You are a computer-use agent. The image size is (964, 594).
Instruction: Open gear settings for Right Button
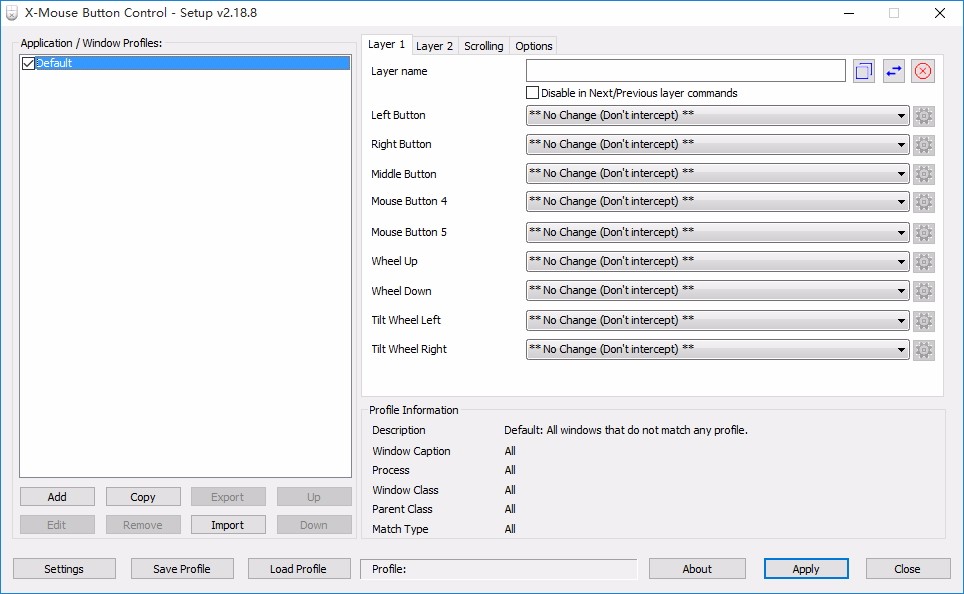pos(923,145)
